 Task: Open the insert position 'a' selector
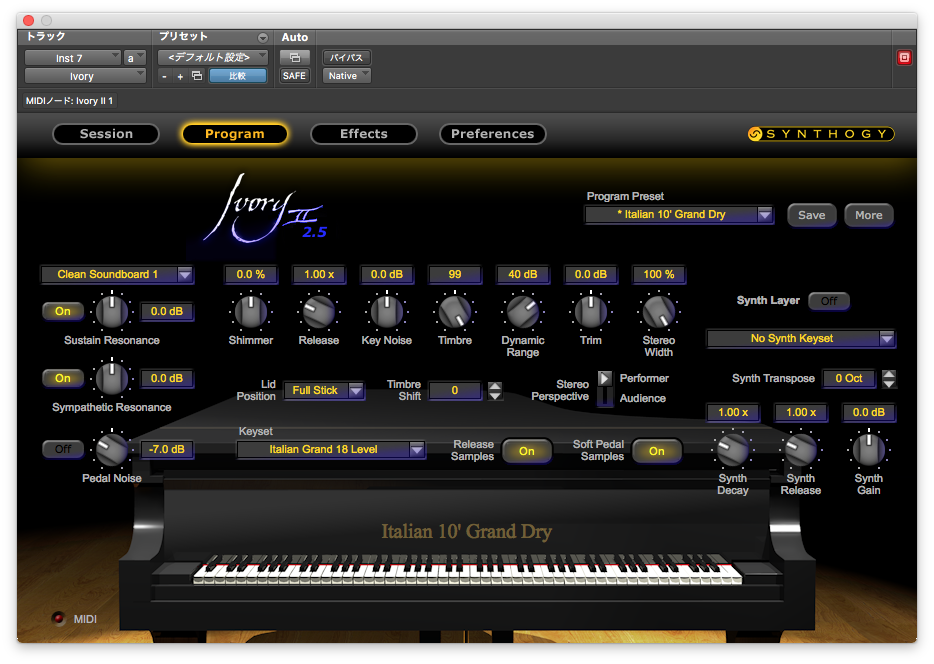pos(135,58)
